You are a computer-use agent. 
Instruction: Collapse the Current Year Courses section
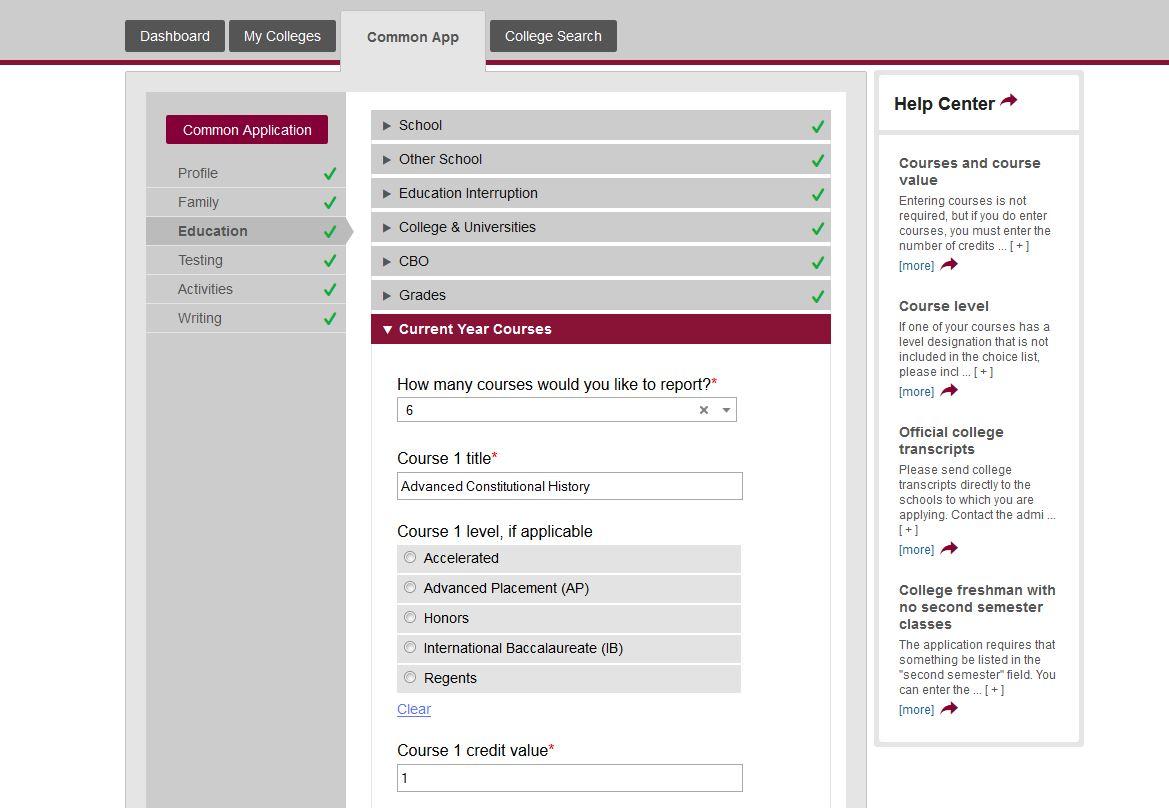coord(475,328)
